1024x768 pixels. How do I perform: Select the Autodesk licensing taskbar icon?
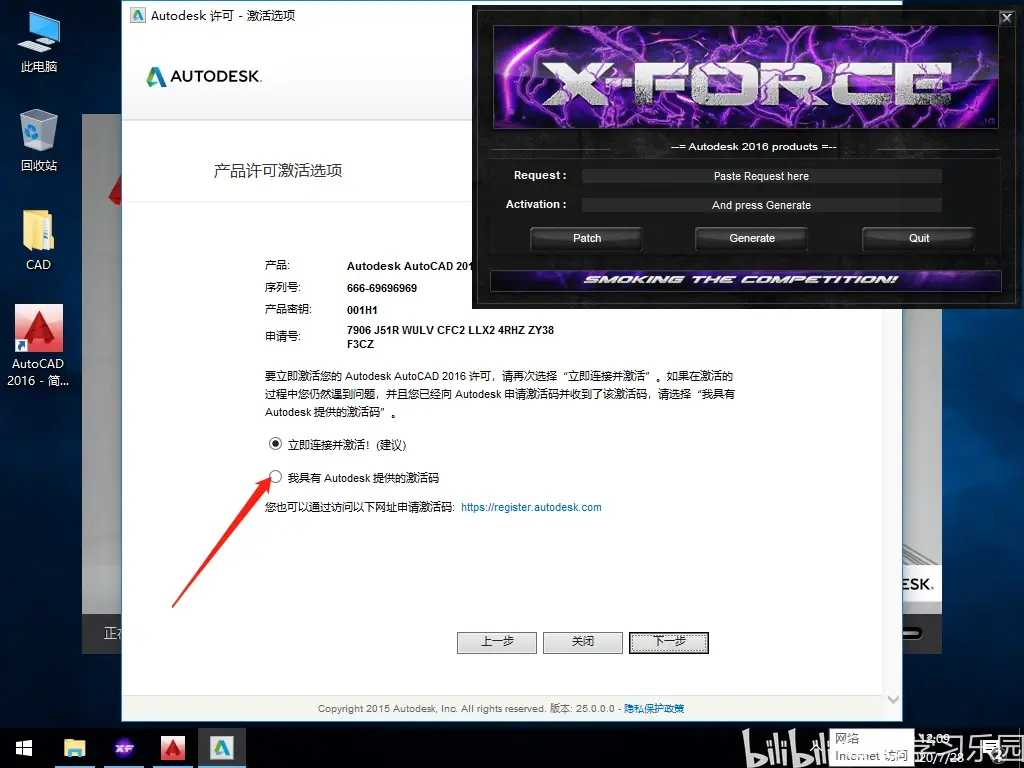pyautogui.click(x=222, y=748)
